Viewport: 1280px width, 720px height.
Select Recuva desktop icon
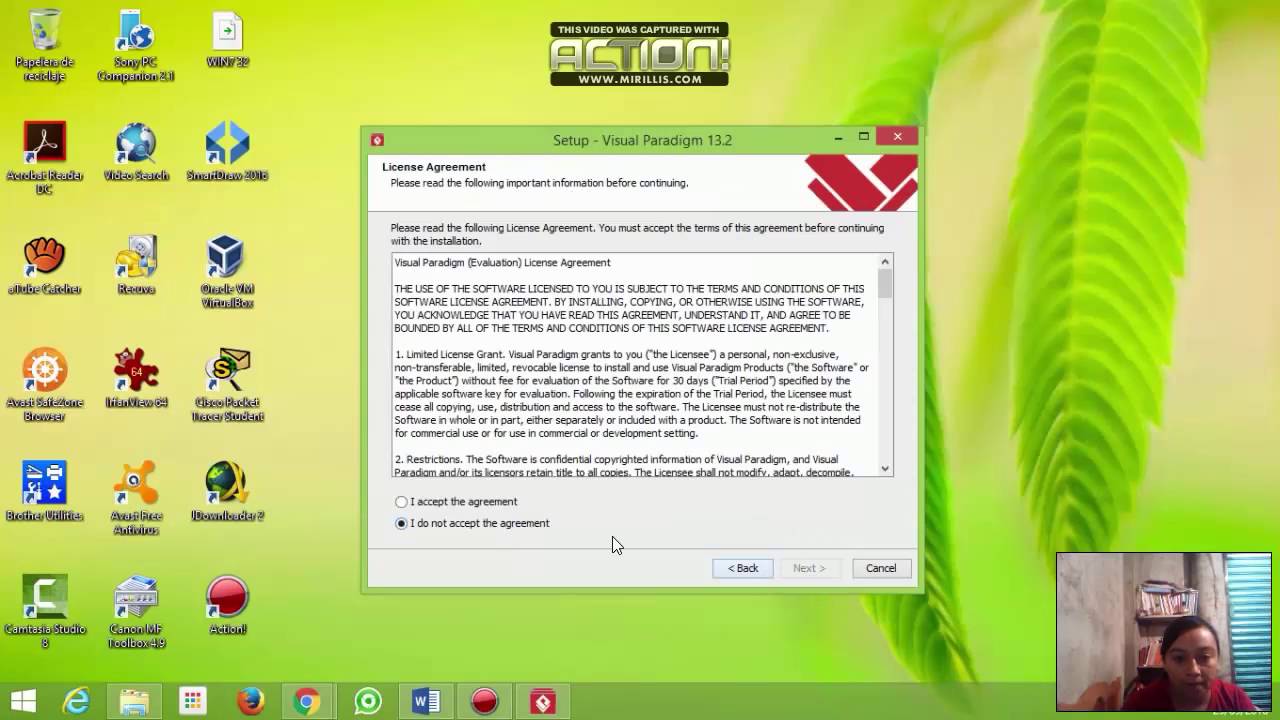[x=136, y=266]
